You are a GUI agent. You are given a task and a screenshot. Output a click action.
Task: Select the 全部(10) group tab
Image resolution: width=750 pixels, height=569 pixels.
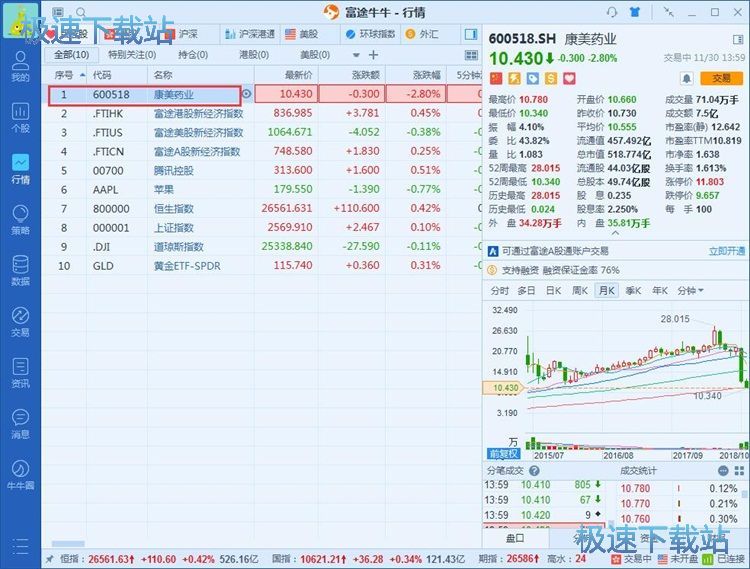click(72, 55)
